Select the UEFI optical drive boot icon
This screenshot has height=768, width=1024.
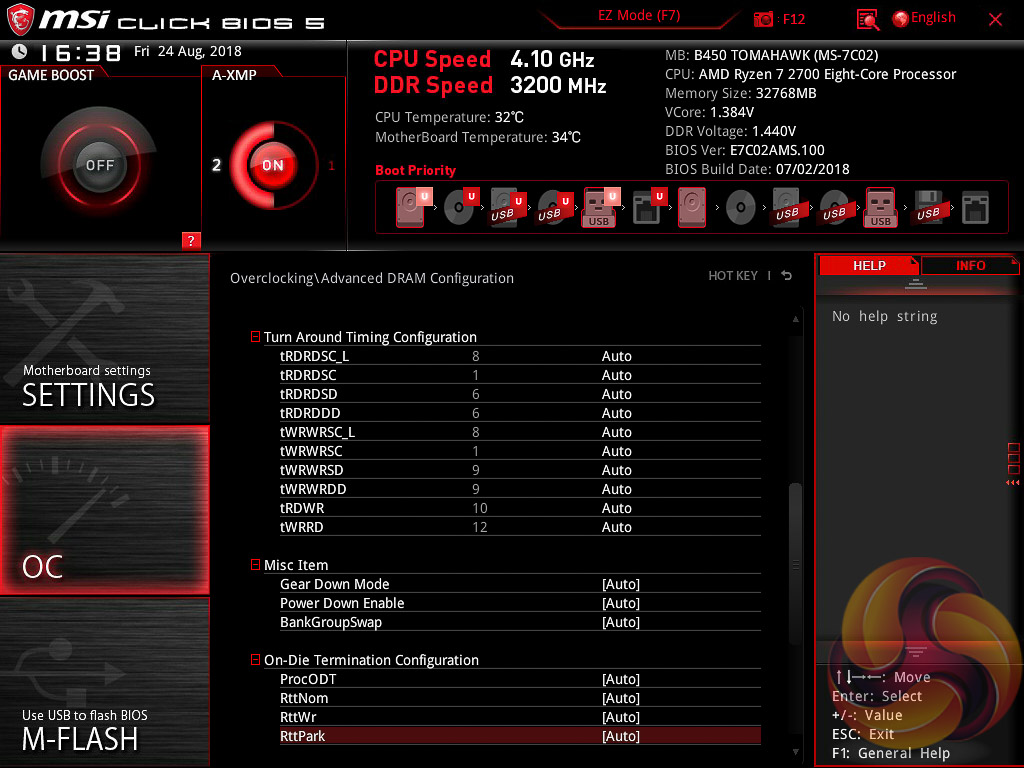[x=460, y=208]
